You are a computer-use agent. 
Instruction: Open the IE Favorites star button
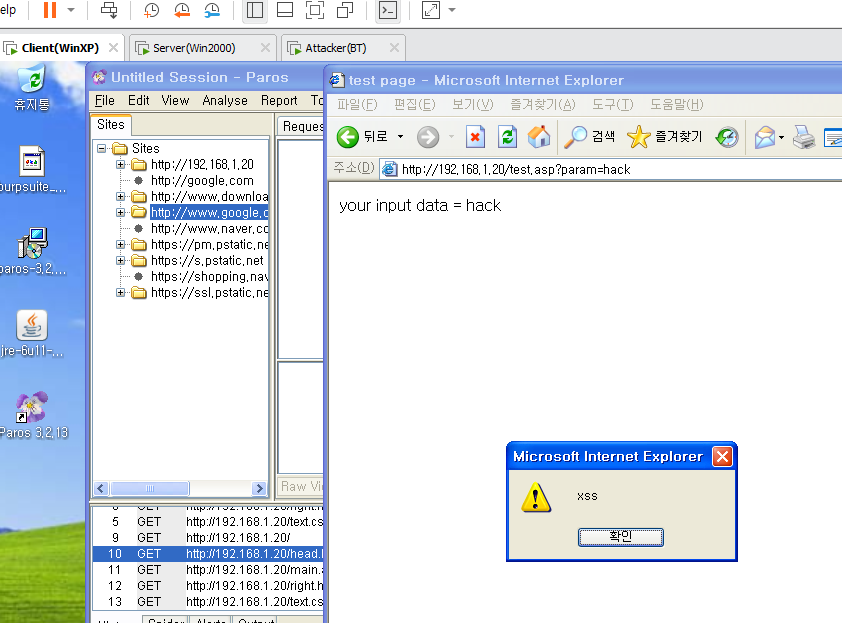pos(664,137)
